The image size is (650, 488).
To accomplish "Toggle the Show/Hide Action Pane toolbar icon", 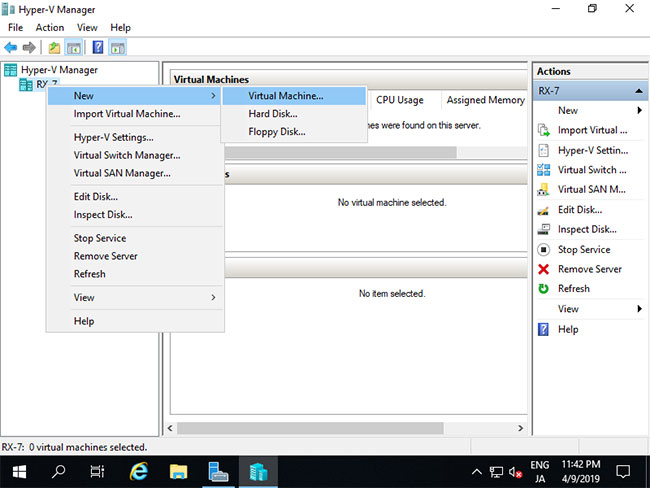I will coord(118,48).
